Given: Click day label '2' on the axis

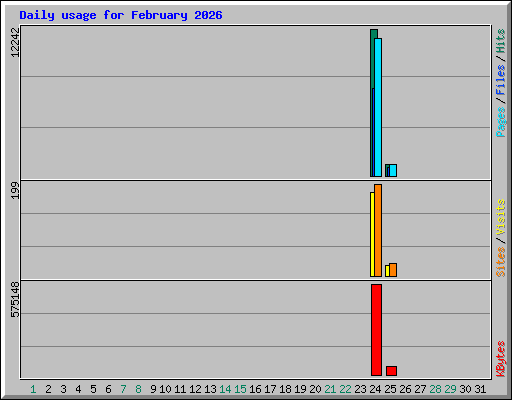Looking at the screenshot, I should (48, 389).
